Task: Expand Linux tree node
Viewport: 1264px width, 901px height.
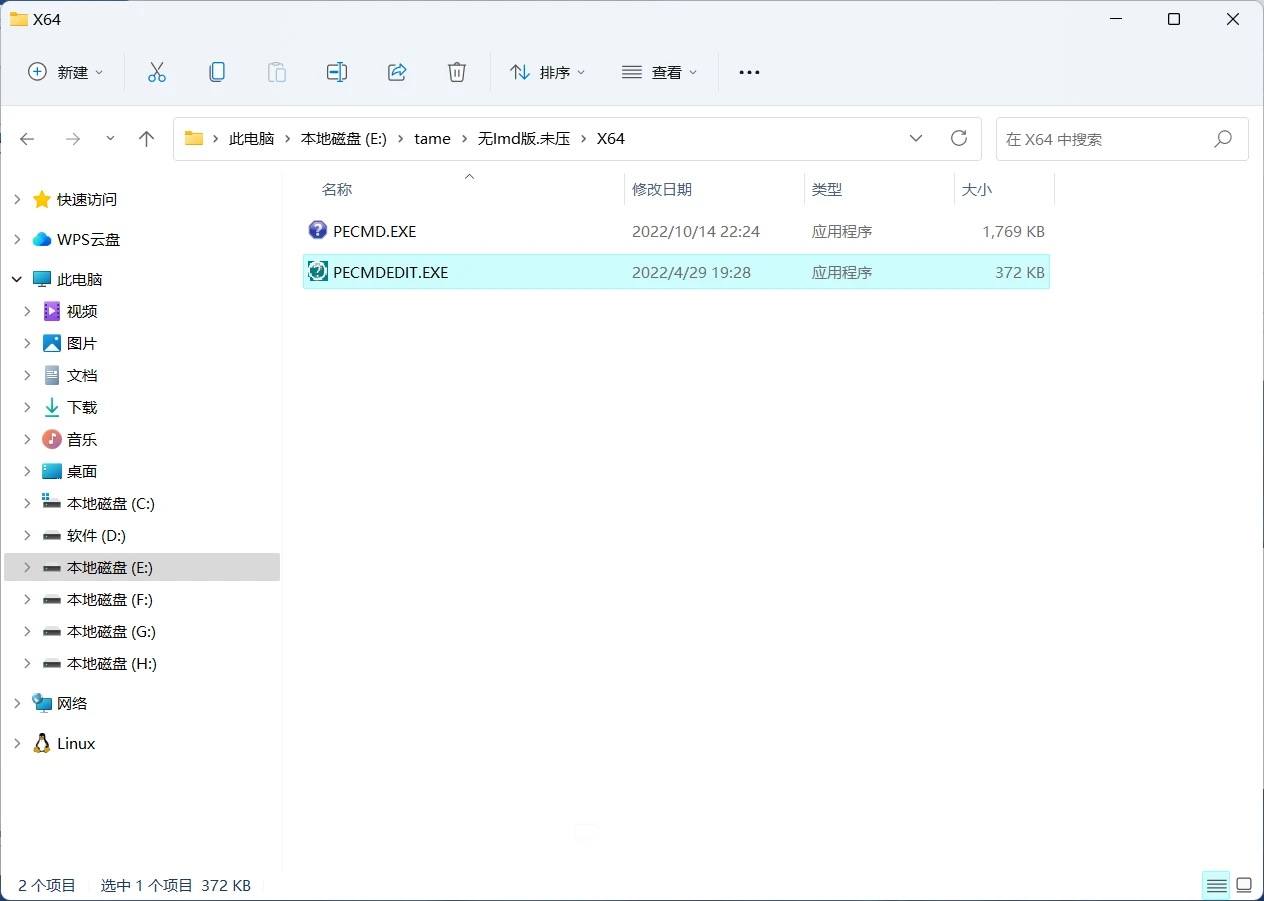Action: tap(17, 743)
